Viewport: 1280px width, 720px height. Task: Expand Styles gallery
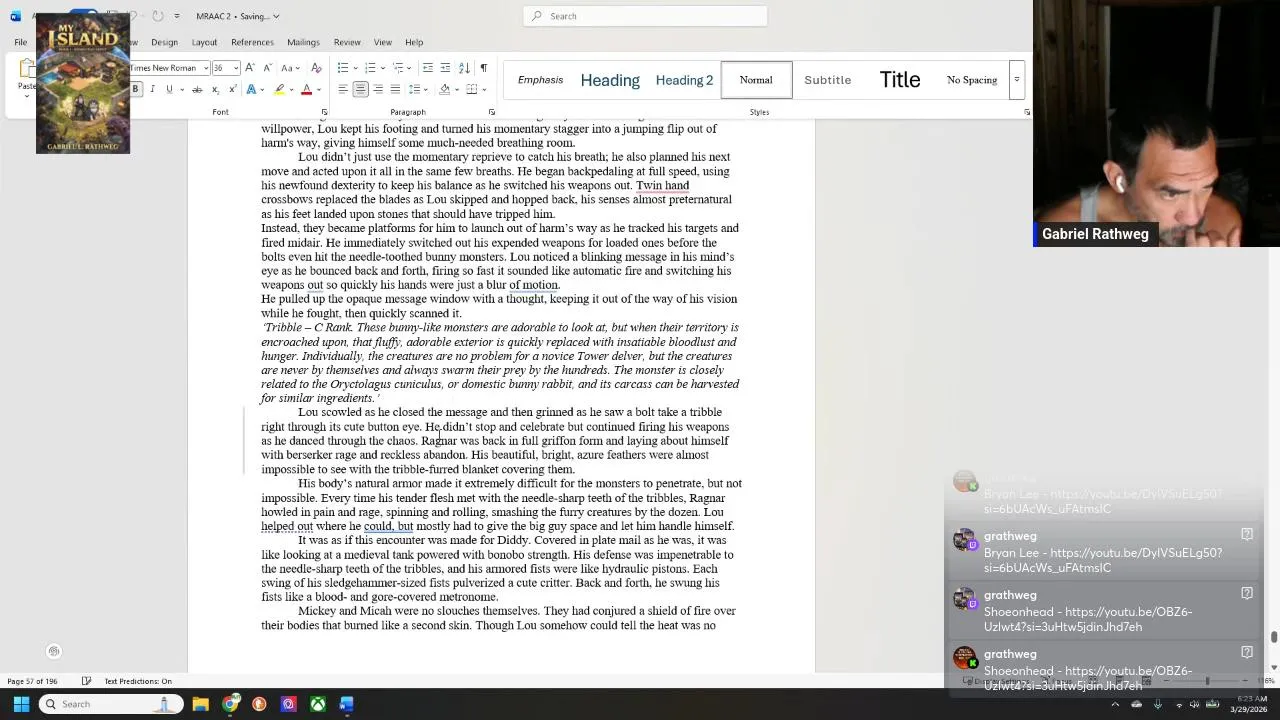tap(1016, 80)
